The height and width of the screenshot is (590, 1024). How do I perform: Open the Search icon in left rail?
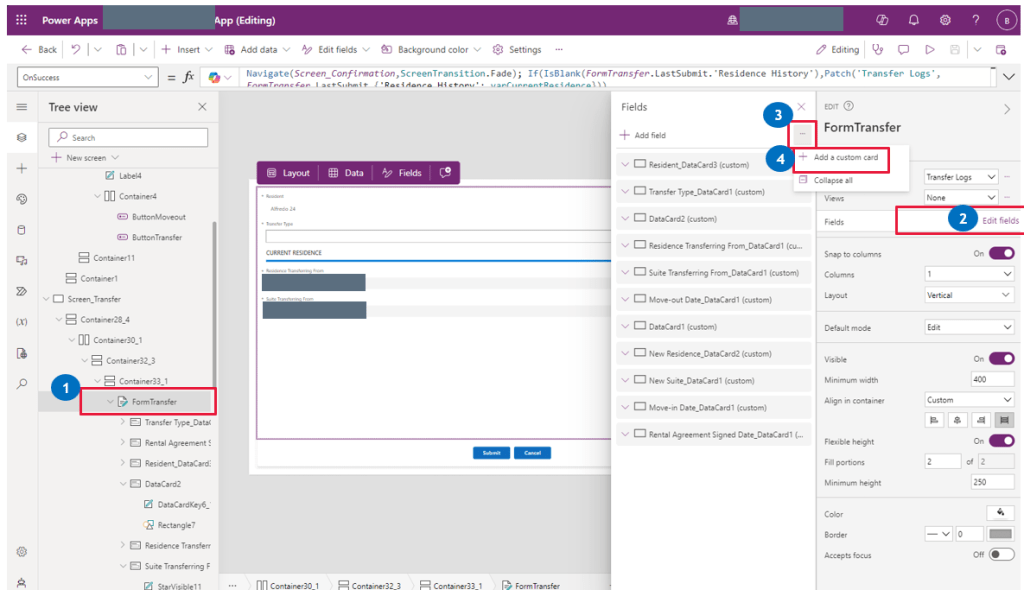pos(22,384)
